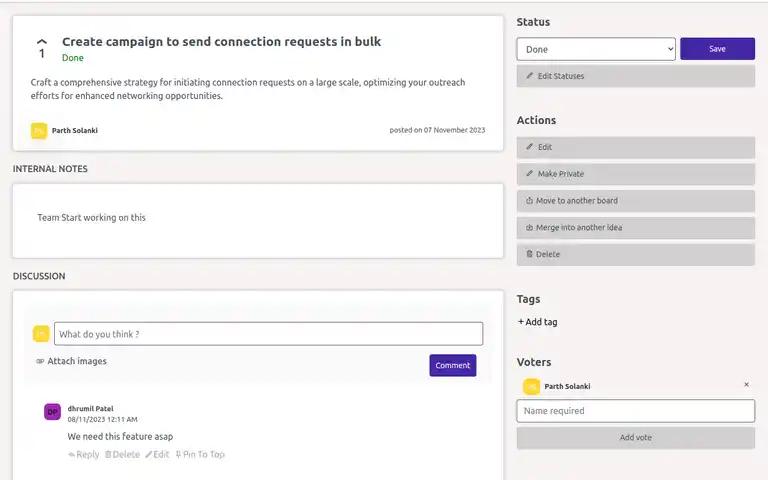Reply to dhrumil Patel's comment

[x=84, y=455]
